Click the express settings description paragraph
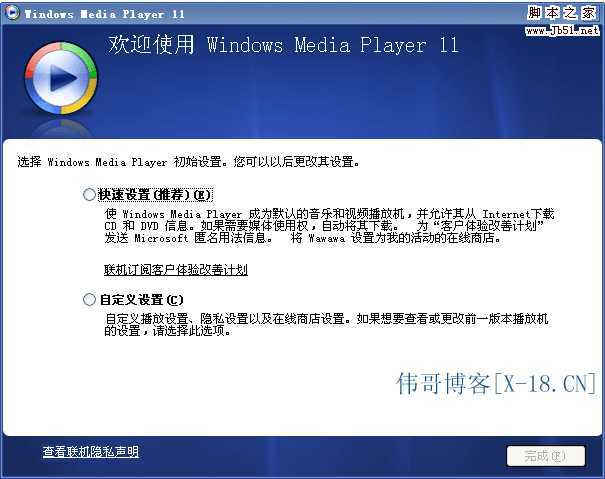605x479 pixels. 329,226
